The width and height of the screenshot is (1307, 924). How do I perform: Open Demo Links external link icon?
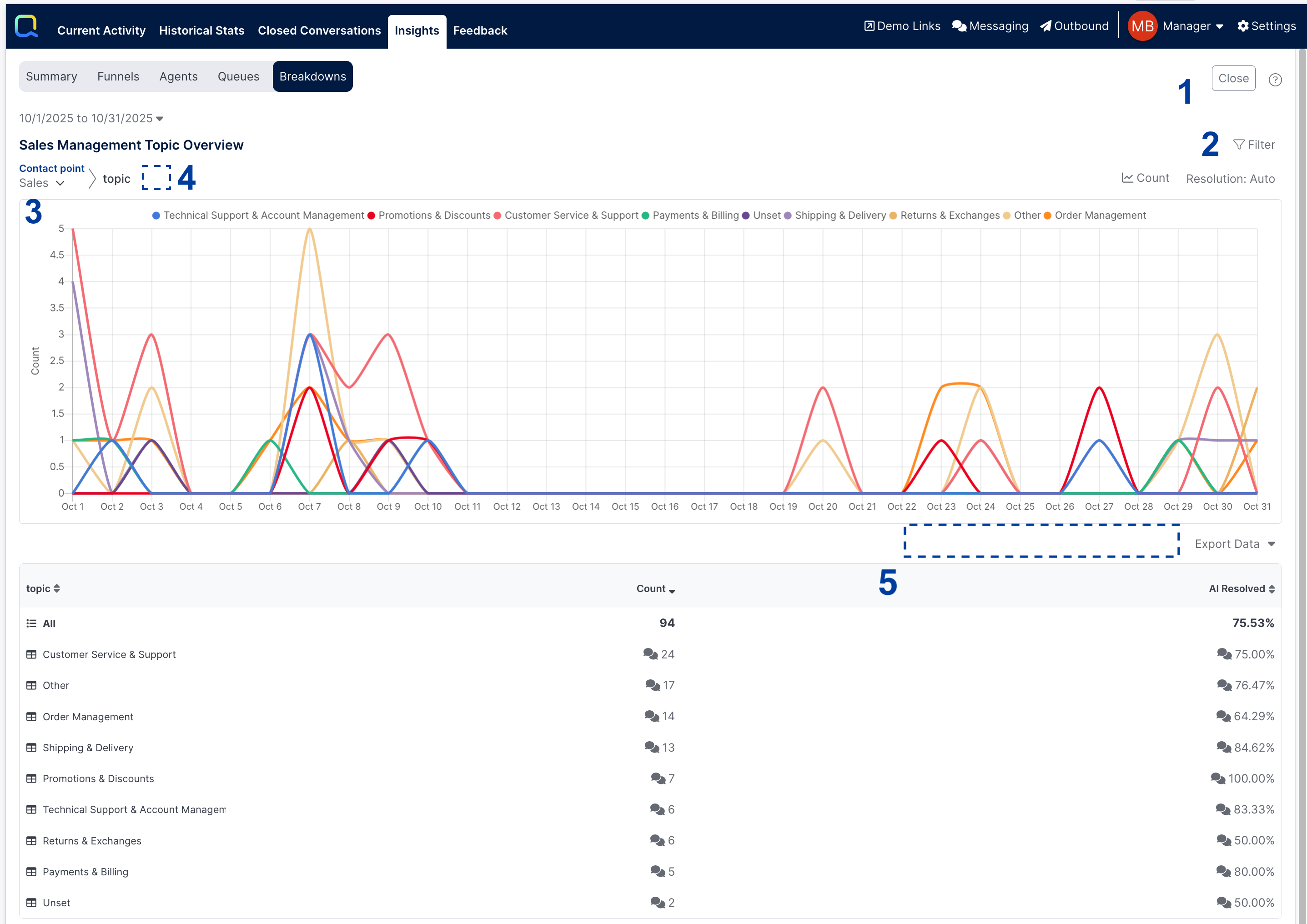[x=869, y=26]
